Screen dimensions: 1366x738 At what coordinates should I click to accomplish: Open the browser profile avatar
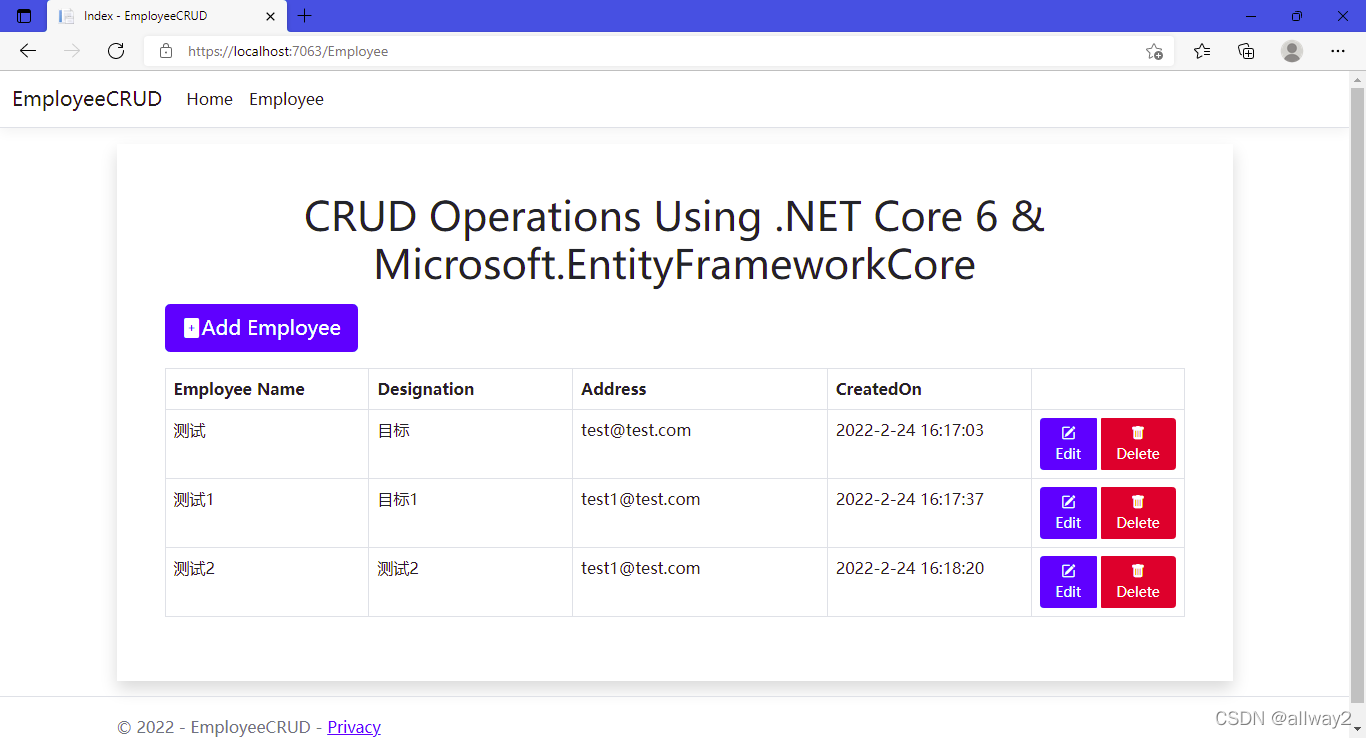1292,51
